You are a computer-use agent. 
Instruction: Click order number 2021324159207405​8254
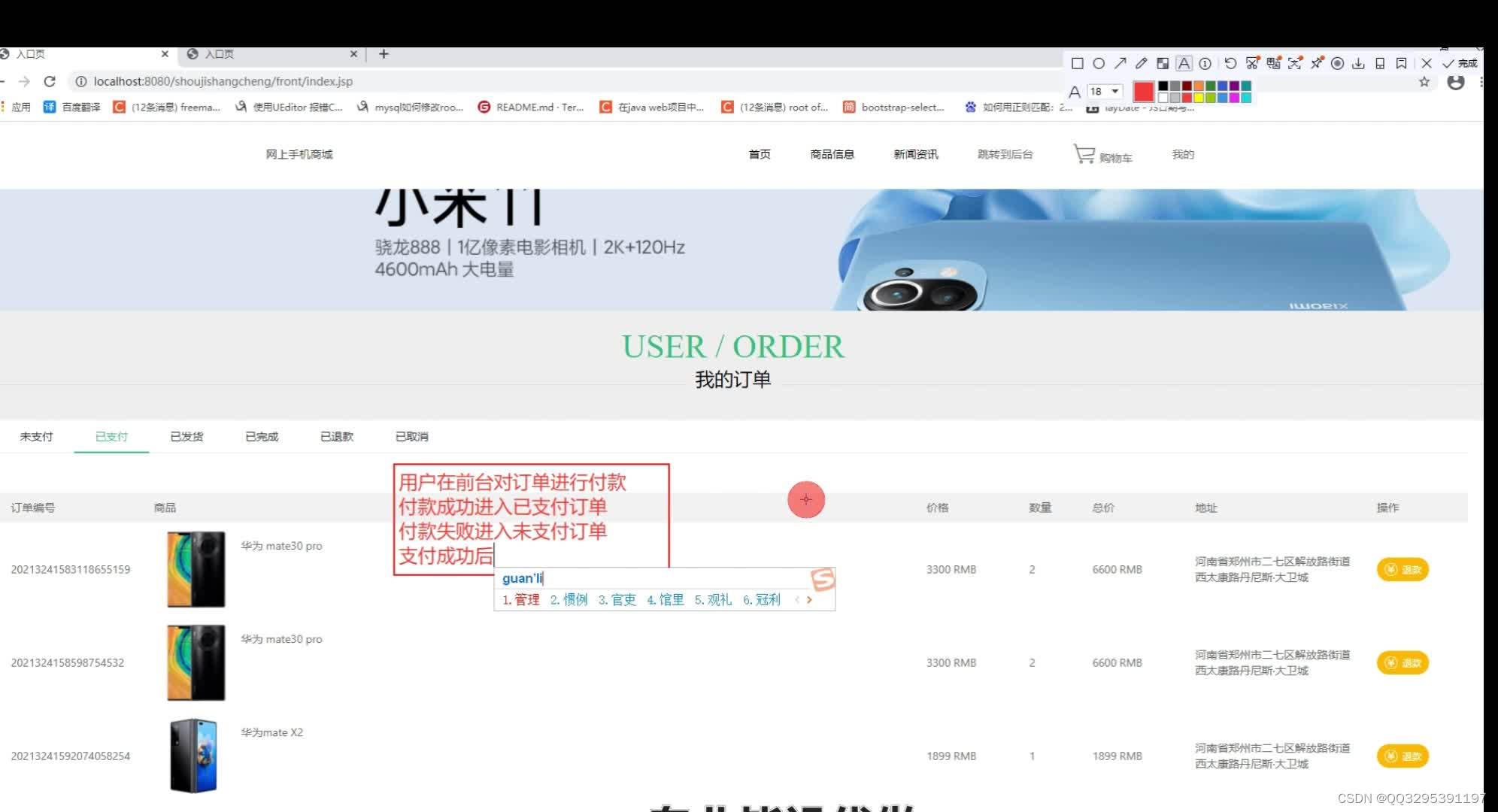[71, 756]
